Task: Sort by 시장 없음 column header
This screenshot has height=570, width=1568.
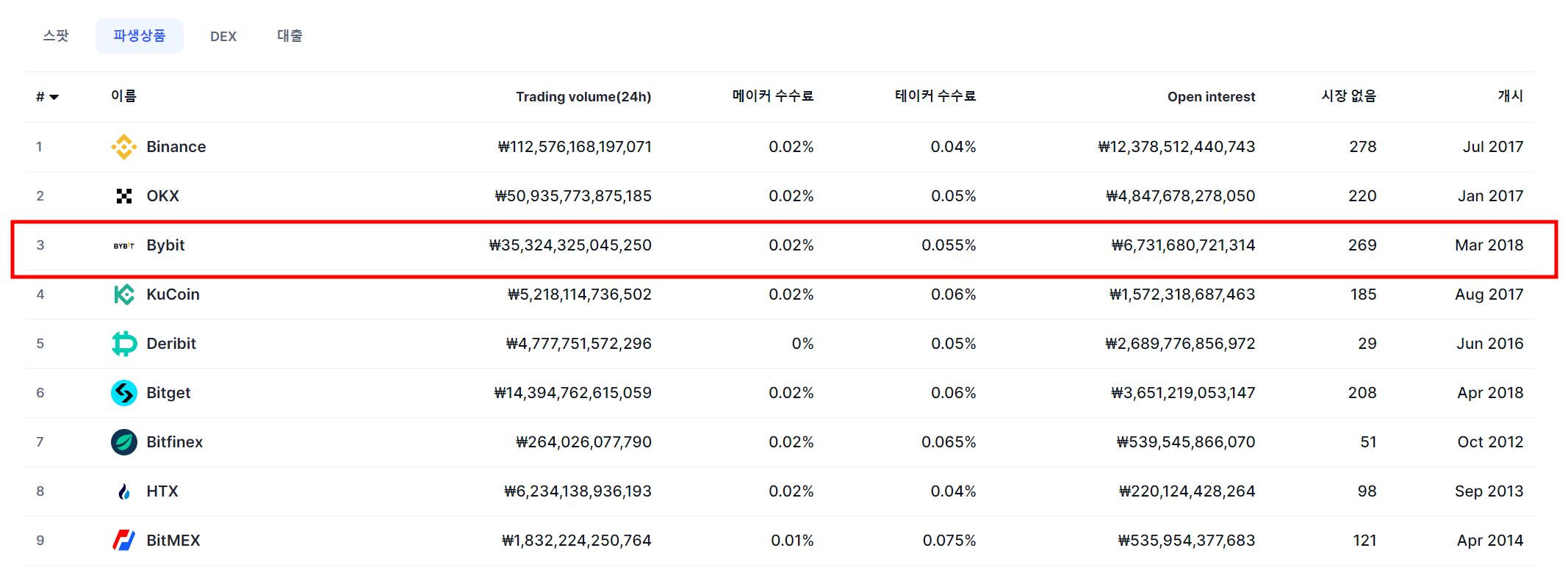Action: (x=1349, y=96)
